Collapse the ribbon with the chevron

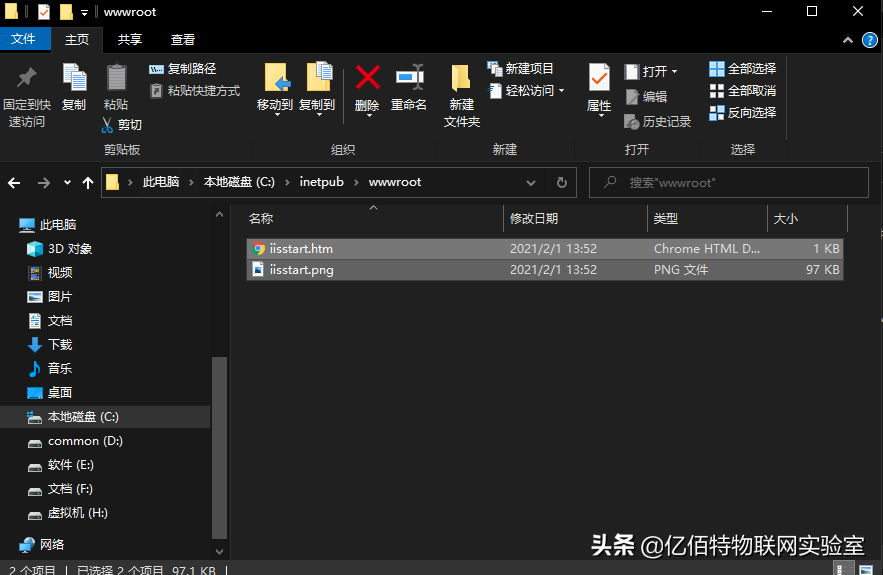coord(849,39)
